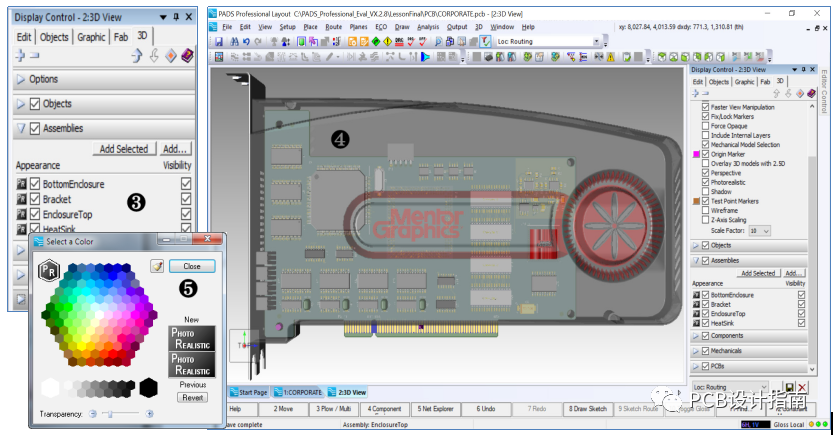
Task: Click the Revert button
Action: (193, 397)
